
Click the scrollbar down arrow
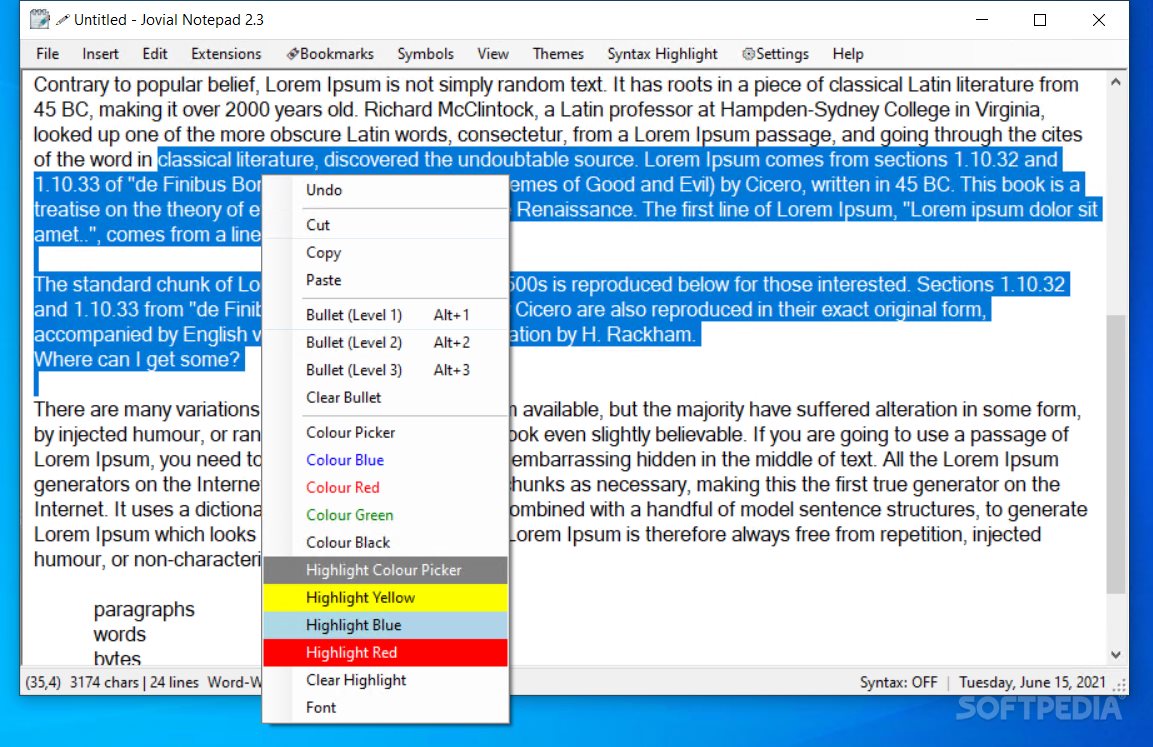coord(1115,654)
